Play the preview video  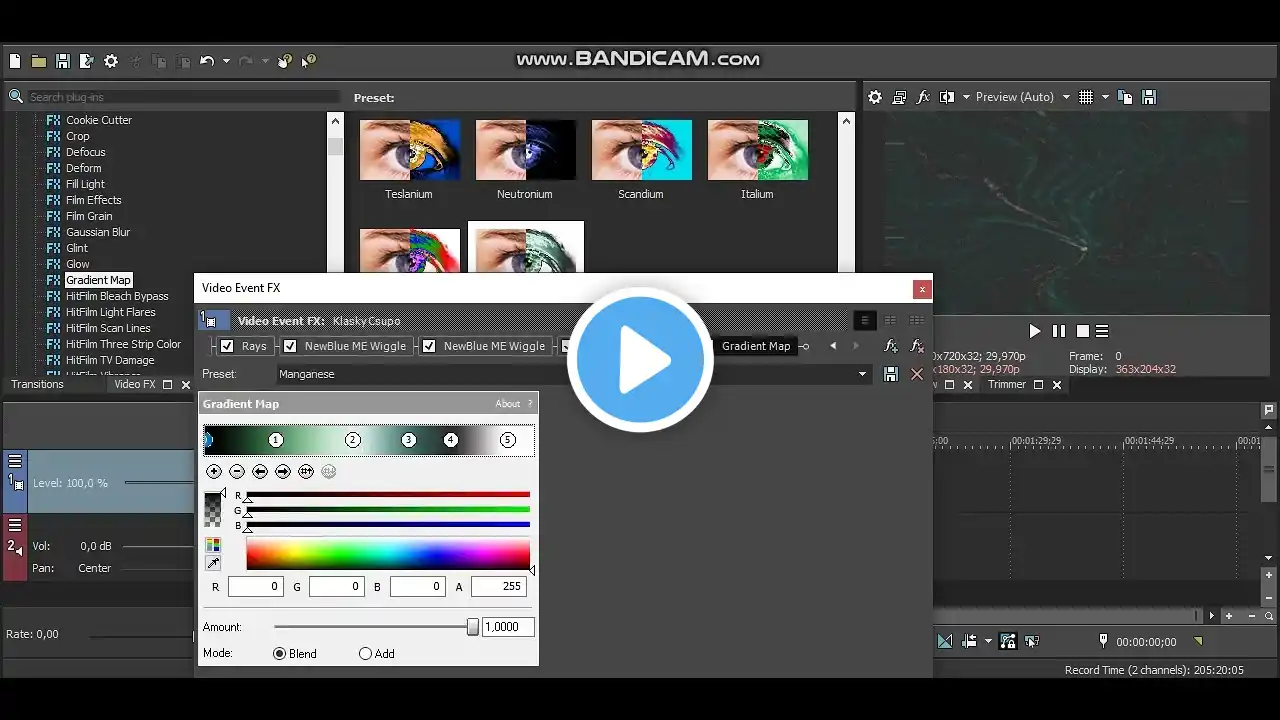click(x=1035, y=331)
